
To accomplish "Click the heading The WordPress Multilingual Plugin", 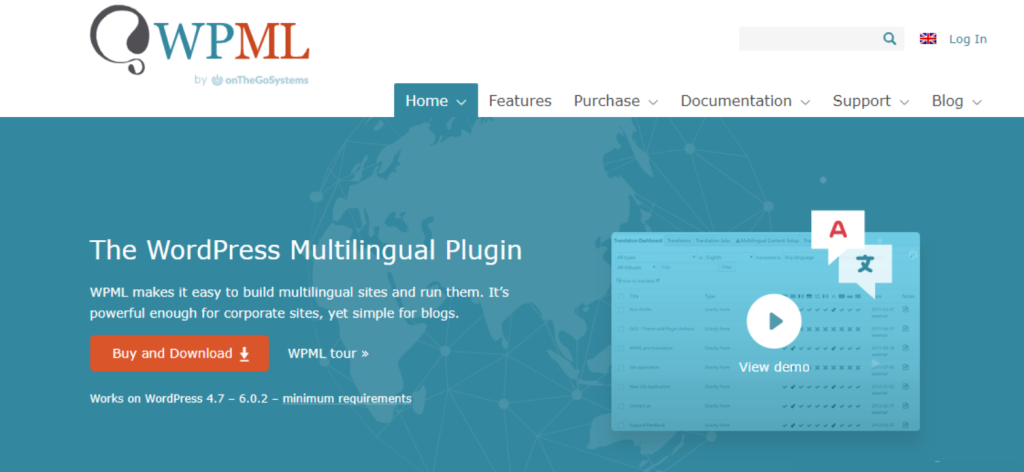I will pos(306,250).
